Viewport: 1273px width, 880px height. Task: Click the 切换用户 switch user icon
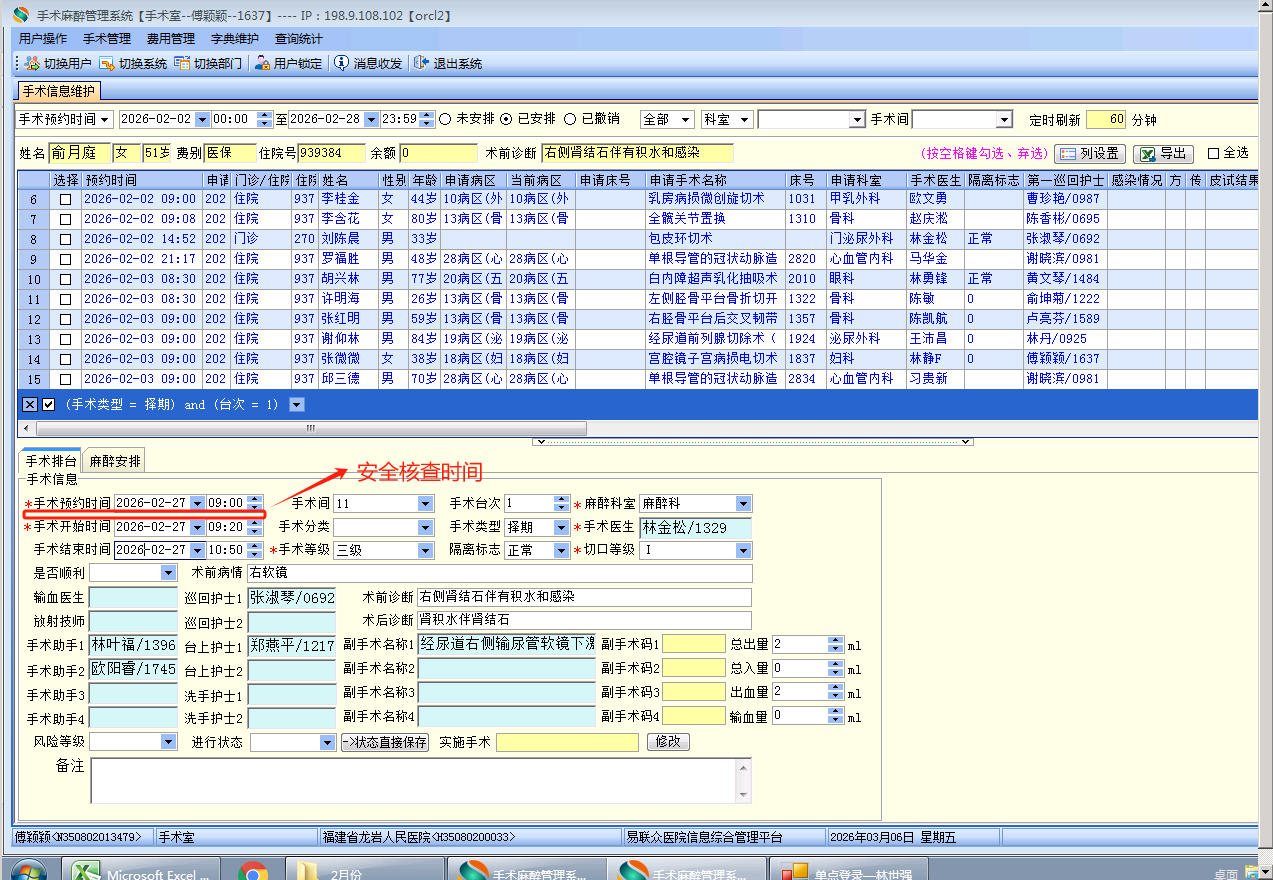pyautogui.click(x=31, y=63)
